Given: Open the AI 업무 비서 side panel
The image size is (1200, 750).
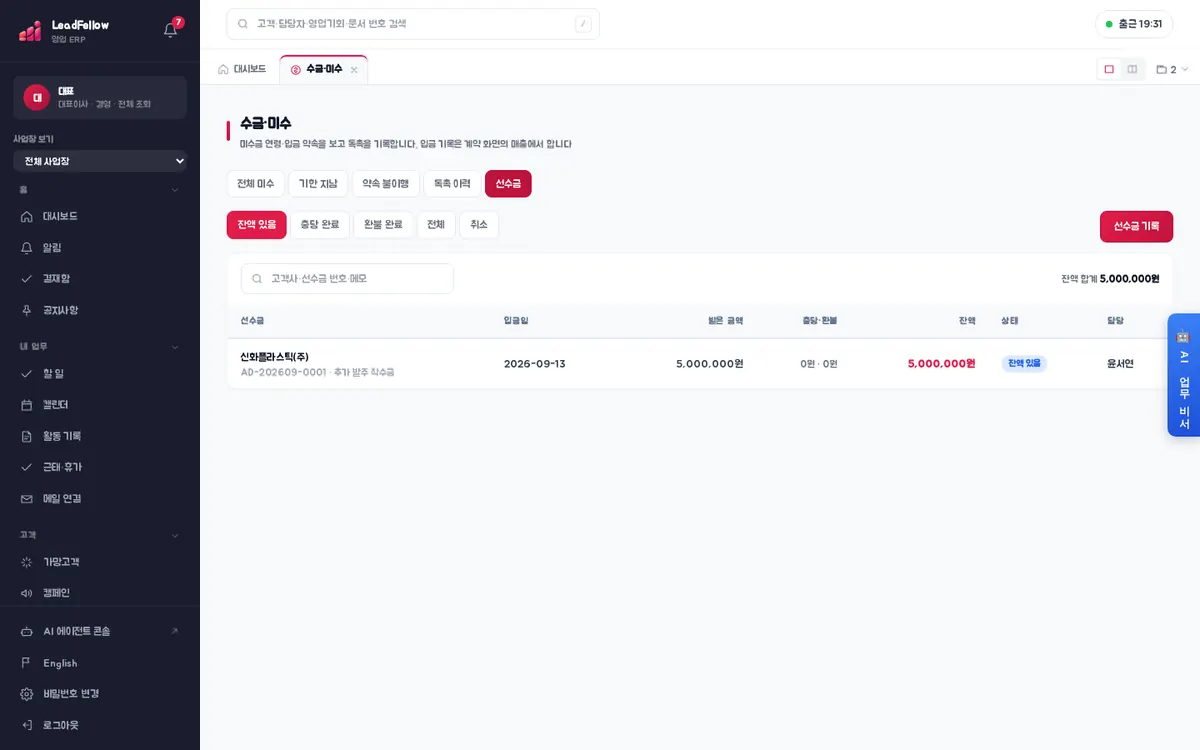Looking at the screenshot, I should pyautogui.click(x=1183, y=375).
